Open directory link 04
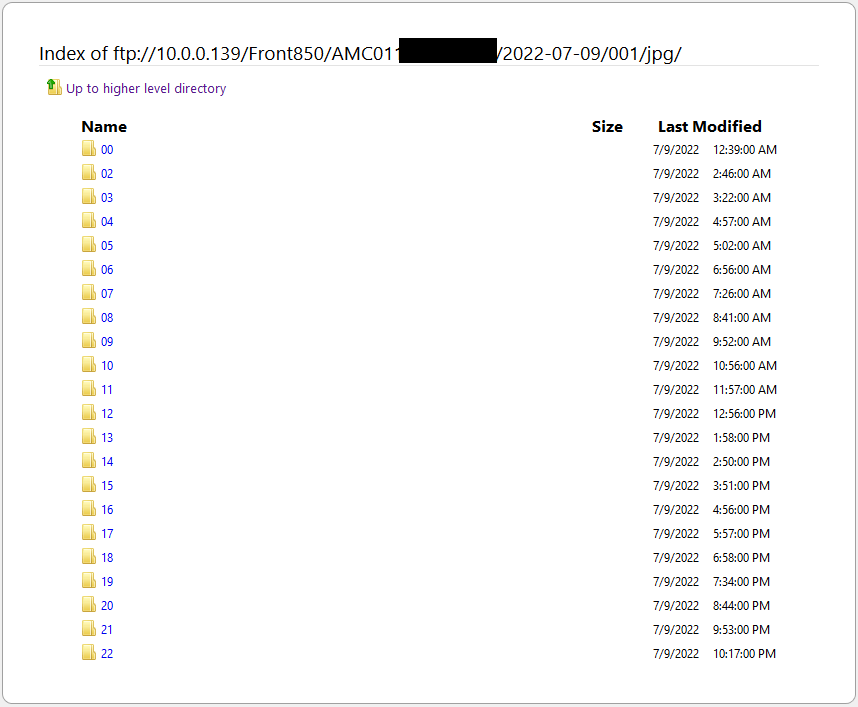 click(x=107, y=222)
